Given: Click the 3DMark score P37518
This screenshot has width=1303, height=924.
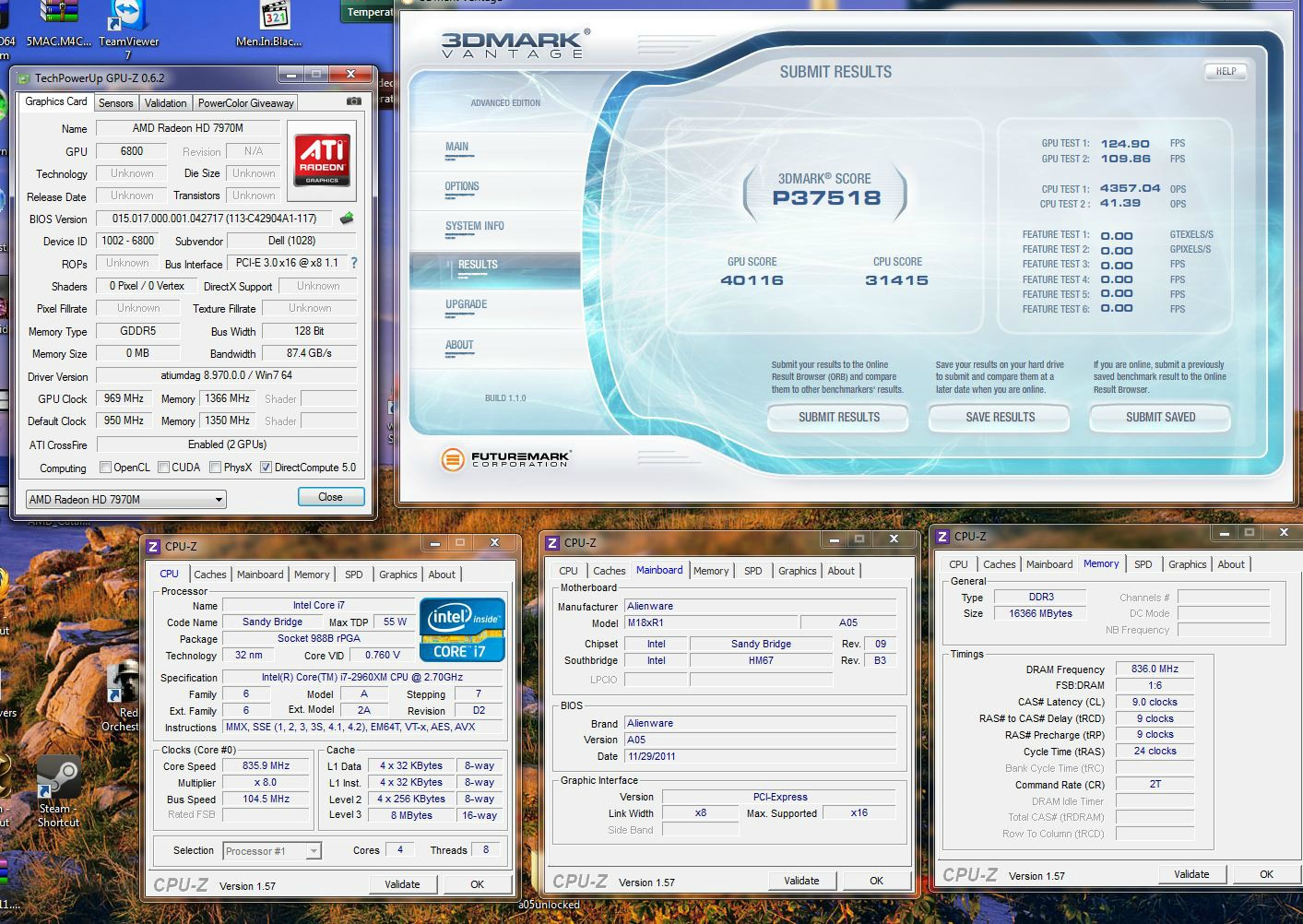Looking at the screenshot, I should pos(826,197).
